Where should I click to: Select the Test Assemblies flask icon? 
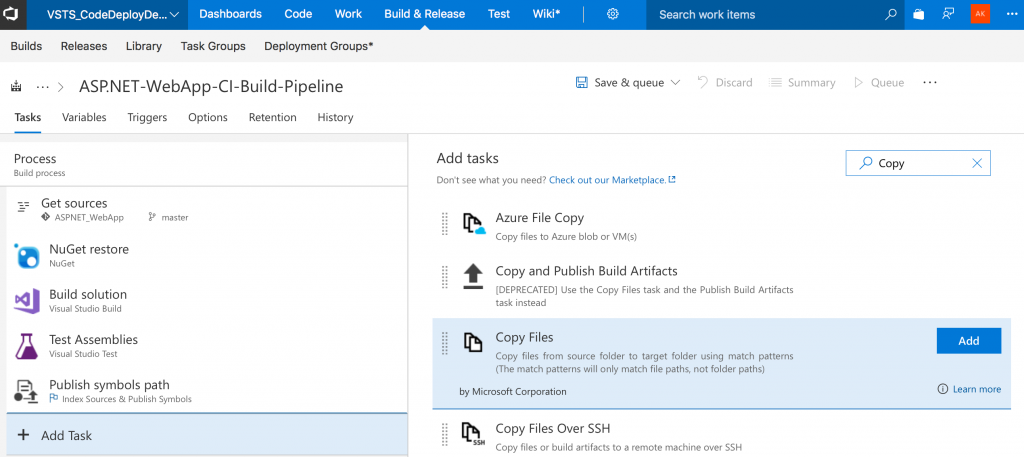pos(27,346)
